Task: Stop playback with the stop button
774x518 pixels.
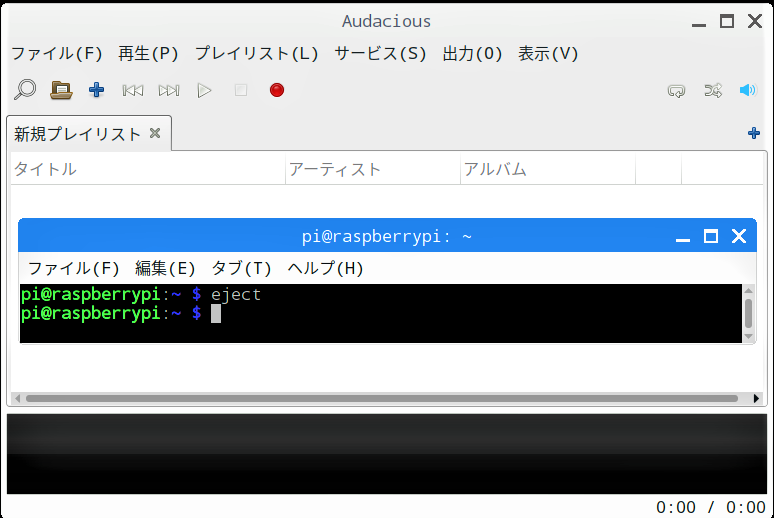Action: coord(241,90)
